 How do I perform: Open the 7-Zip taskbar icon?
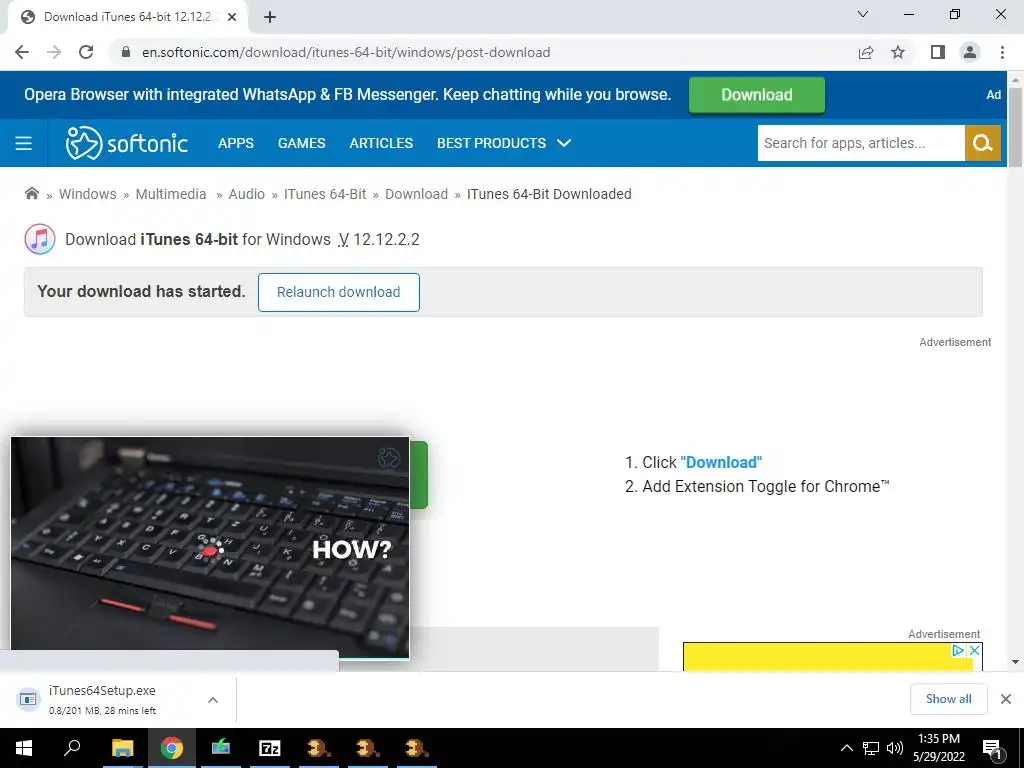coord(269,748)
